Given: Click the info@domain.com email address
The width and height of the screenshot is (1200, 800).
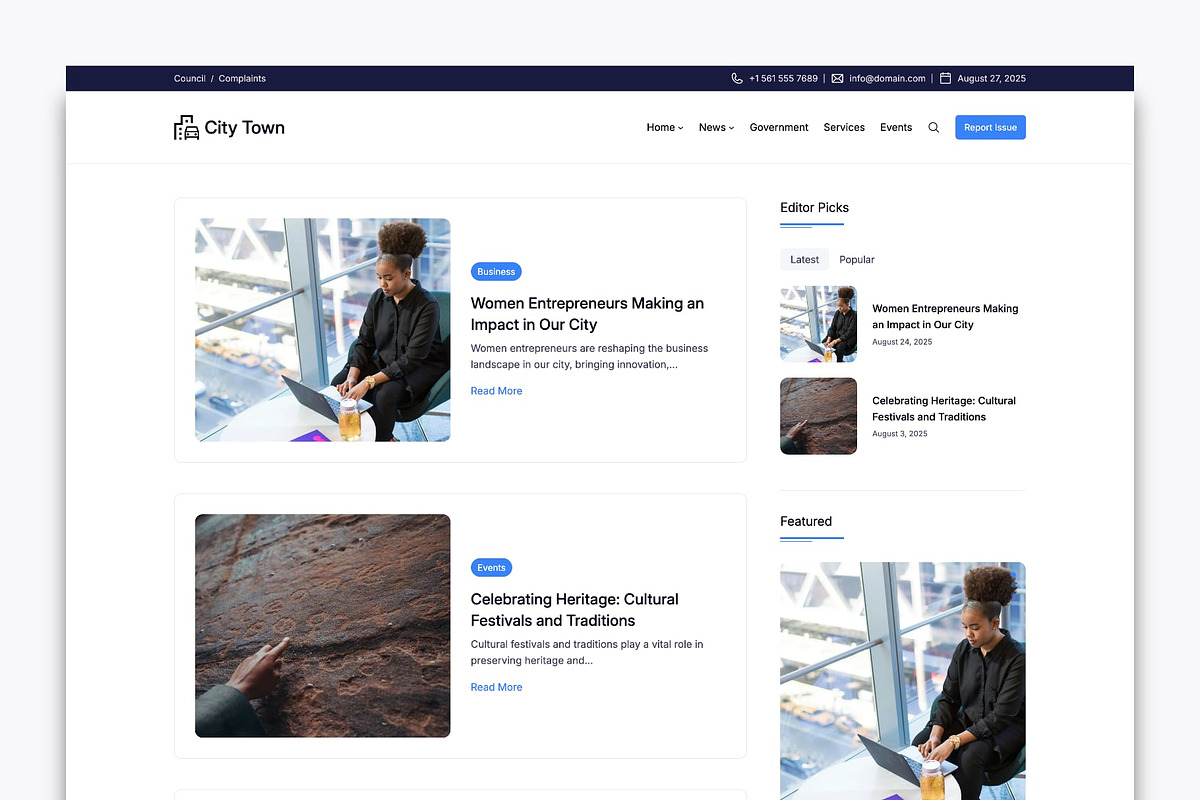Looking at the screenshot, I should (887, 78).
